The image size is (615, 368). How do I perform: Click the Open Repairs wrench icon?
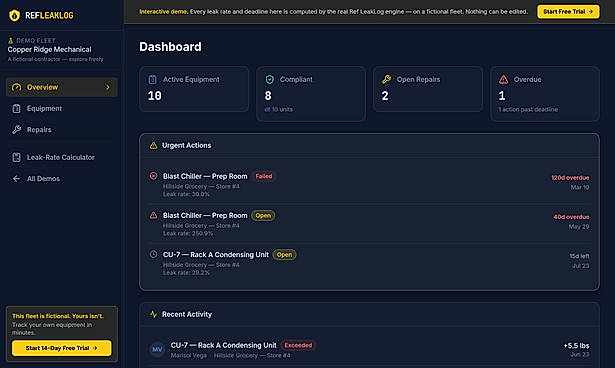tap(386, 79)
